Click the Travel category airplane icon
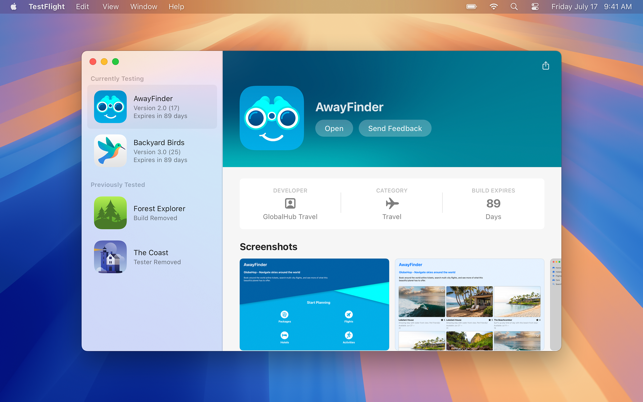Viewport: 643px width, 402px height. point(392,203)
